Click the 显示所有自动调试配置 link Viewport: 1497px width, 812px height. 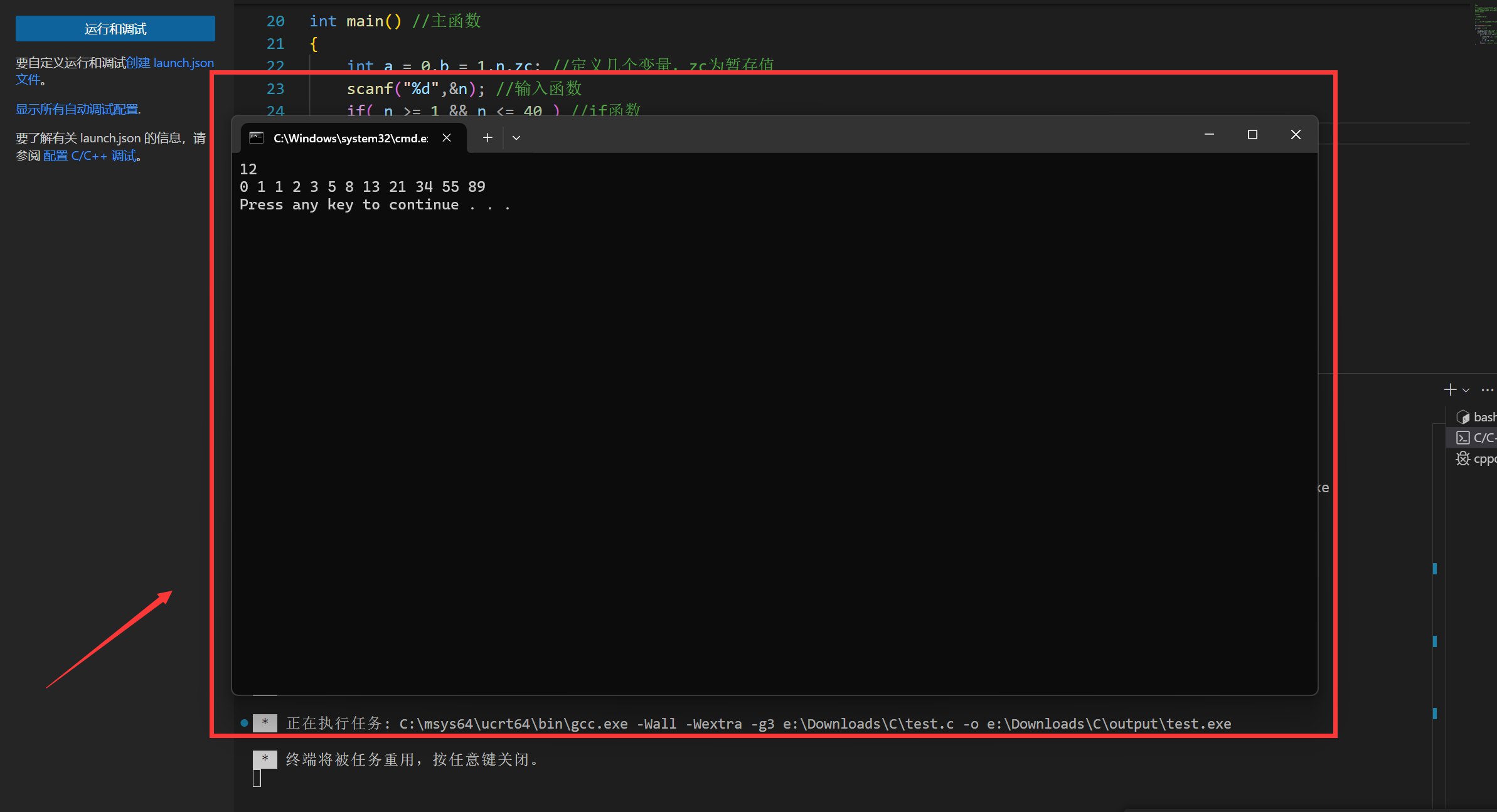[77, 109]
